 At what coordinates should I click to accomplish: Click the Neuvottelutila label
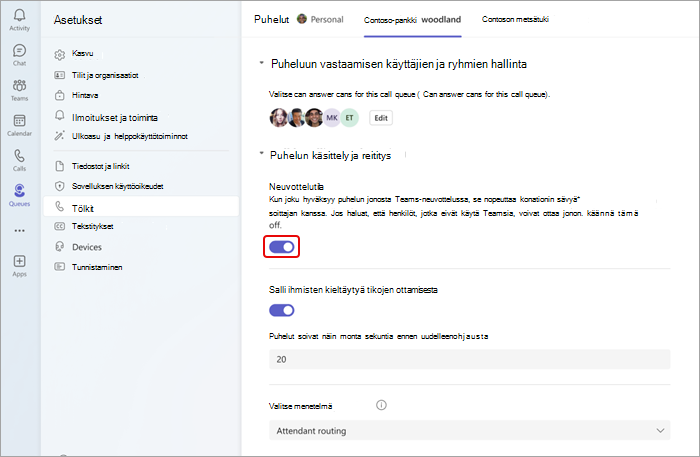click(296, 187)
